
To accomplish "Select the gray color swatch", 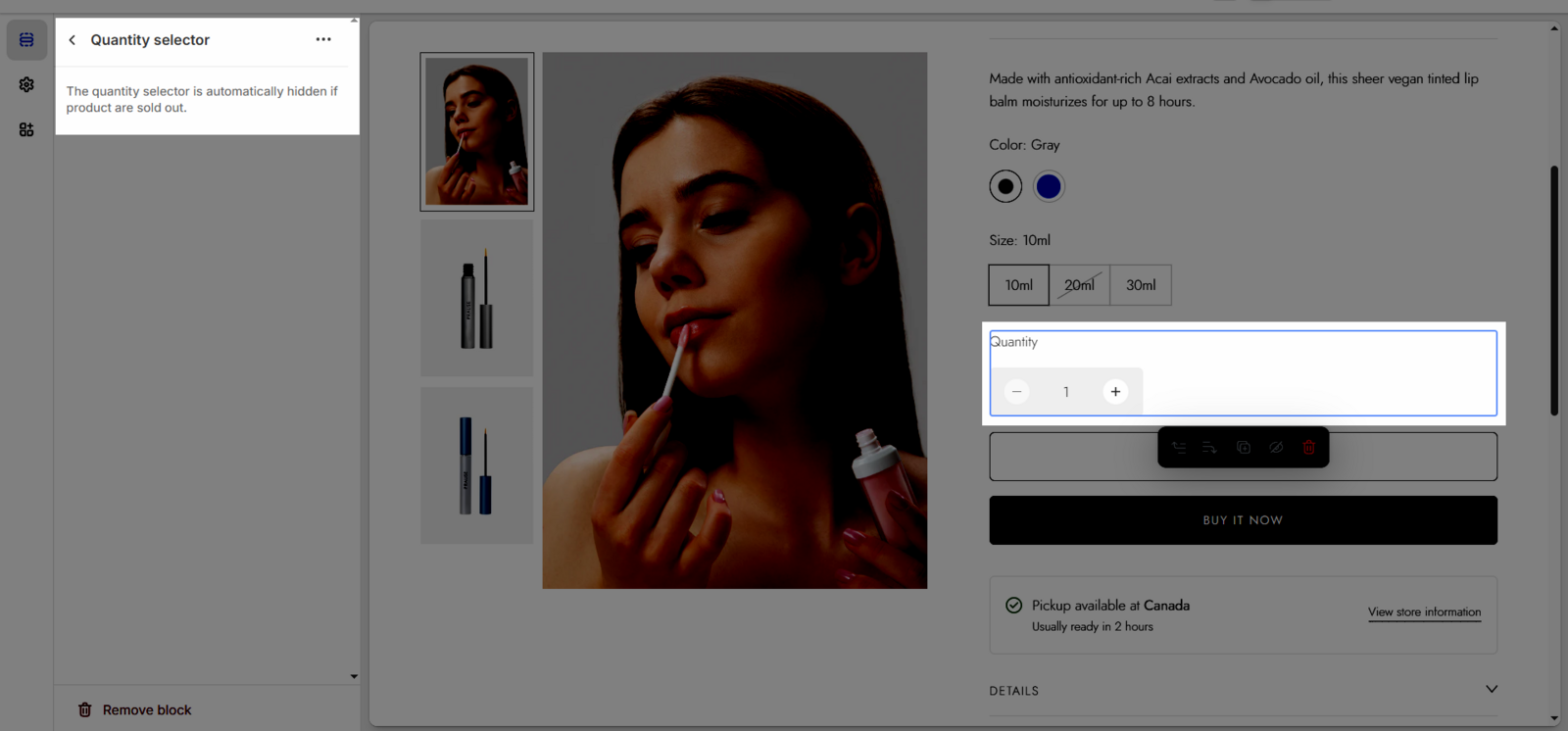I will [1005, 186].
